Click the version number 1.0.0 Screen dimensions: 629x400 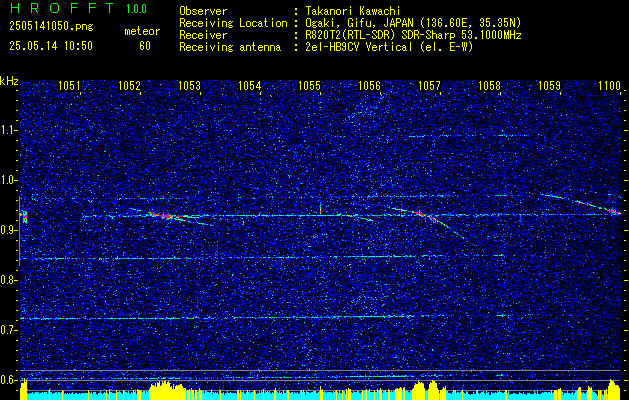[136, 8]
